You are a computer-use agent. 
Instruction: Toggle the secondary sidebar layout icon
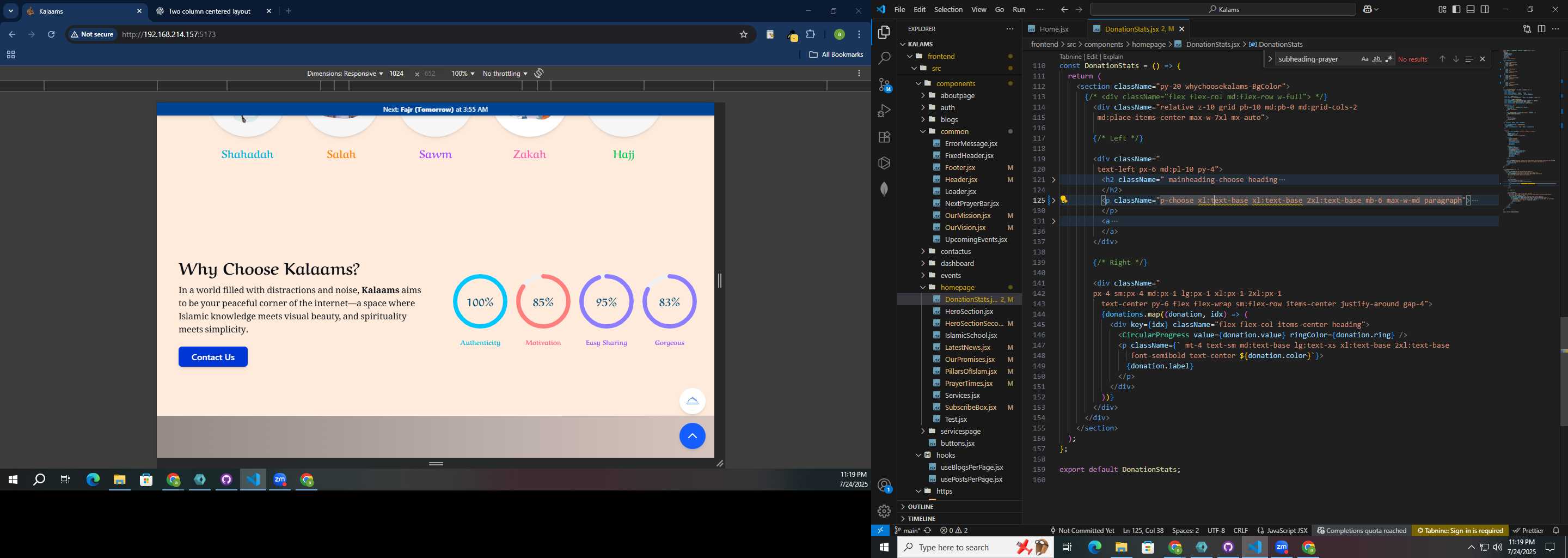(1485, 9)
